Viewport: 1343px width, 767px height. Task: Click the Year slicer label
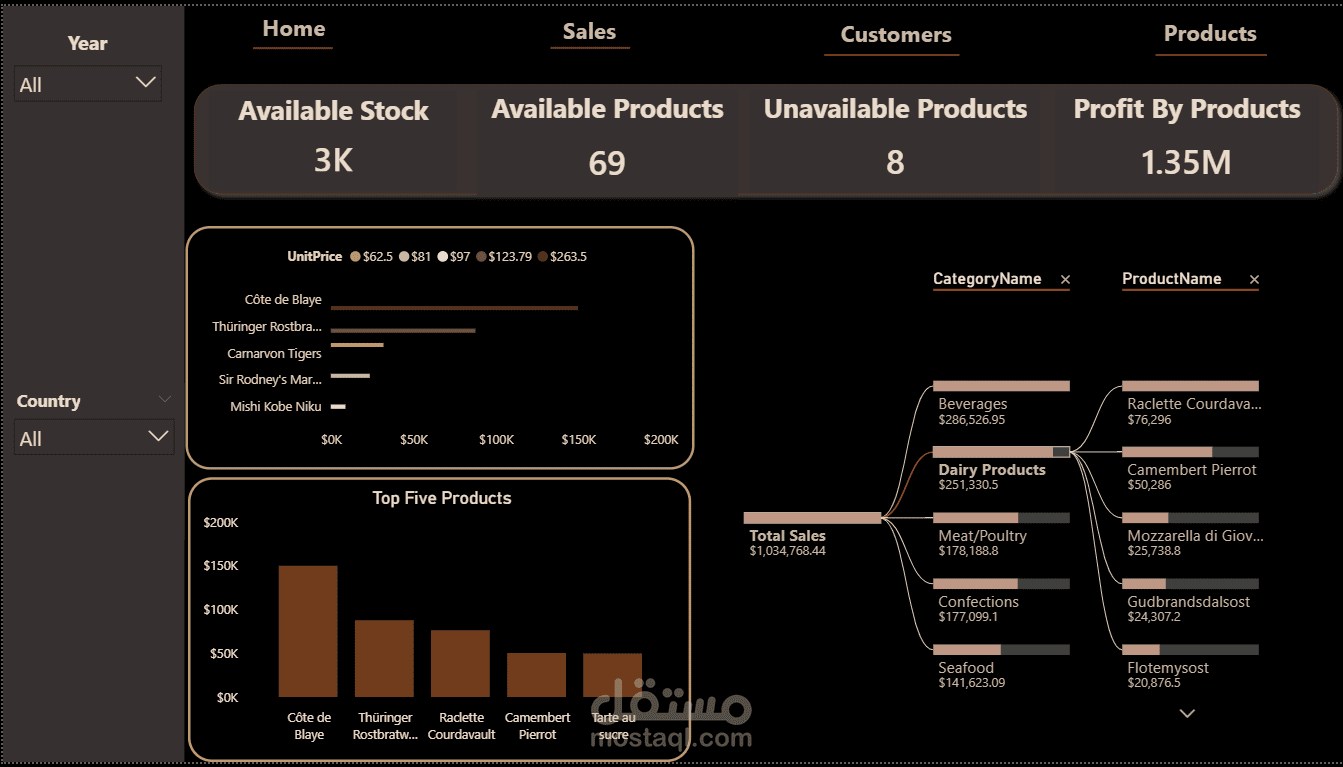(x=87, y=43)
